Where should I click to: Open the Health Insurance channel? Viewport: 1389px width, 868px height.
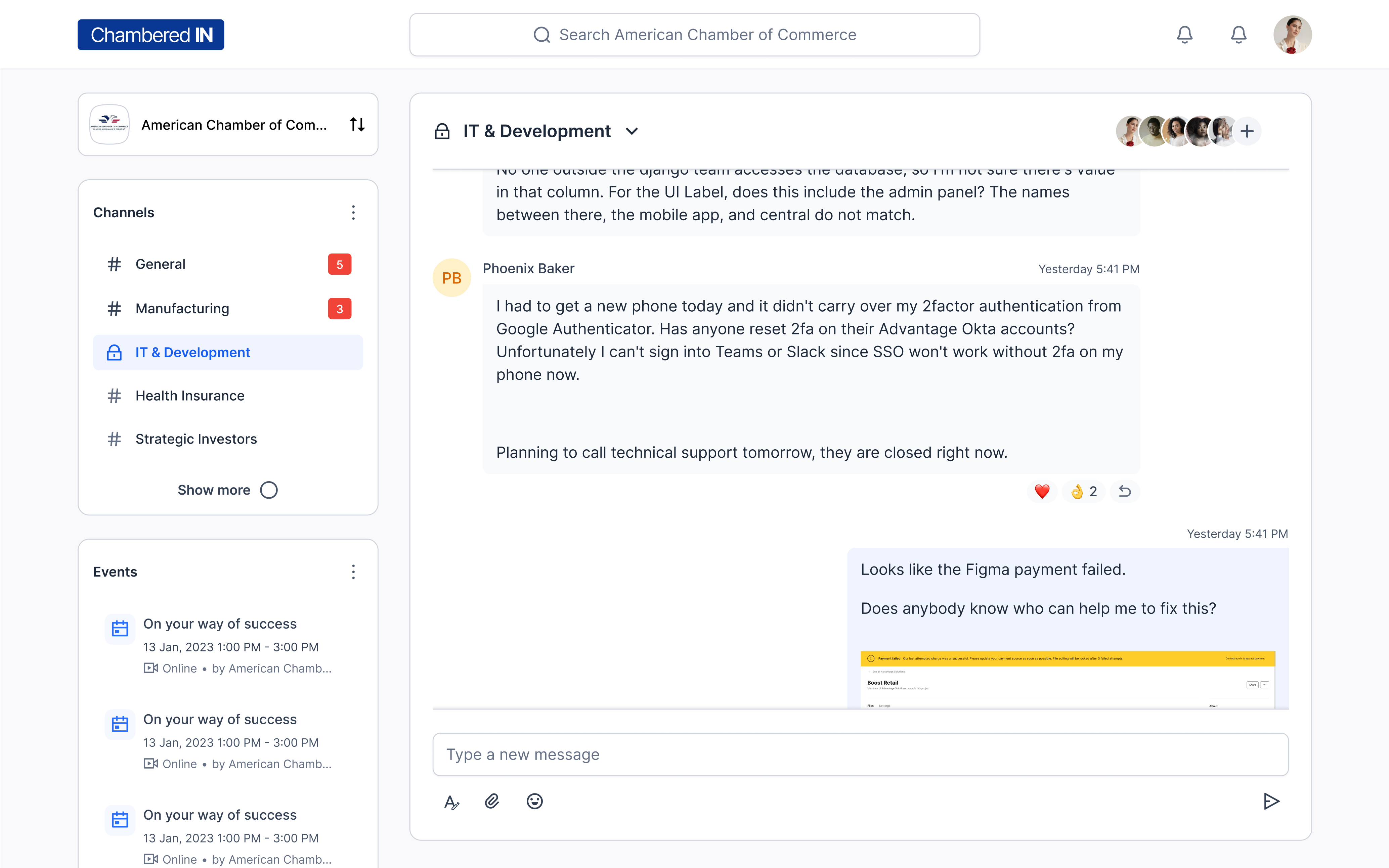228,396
